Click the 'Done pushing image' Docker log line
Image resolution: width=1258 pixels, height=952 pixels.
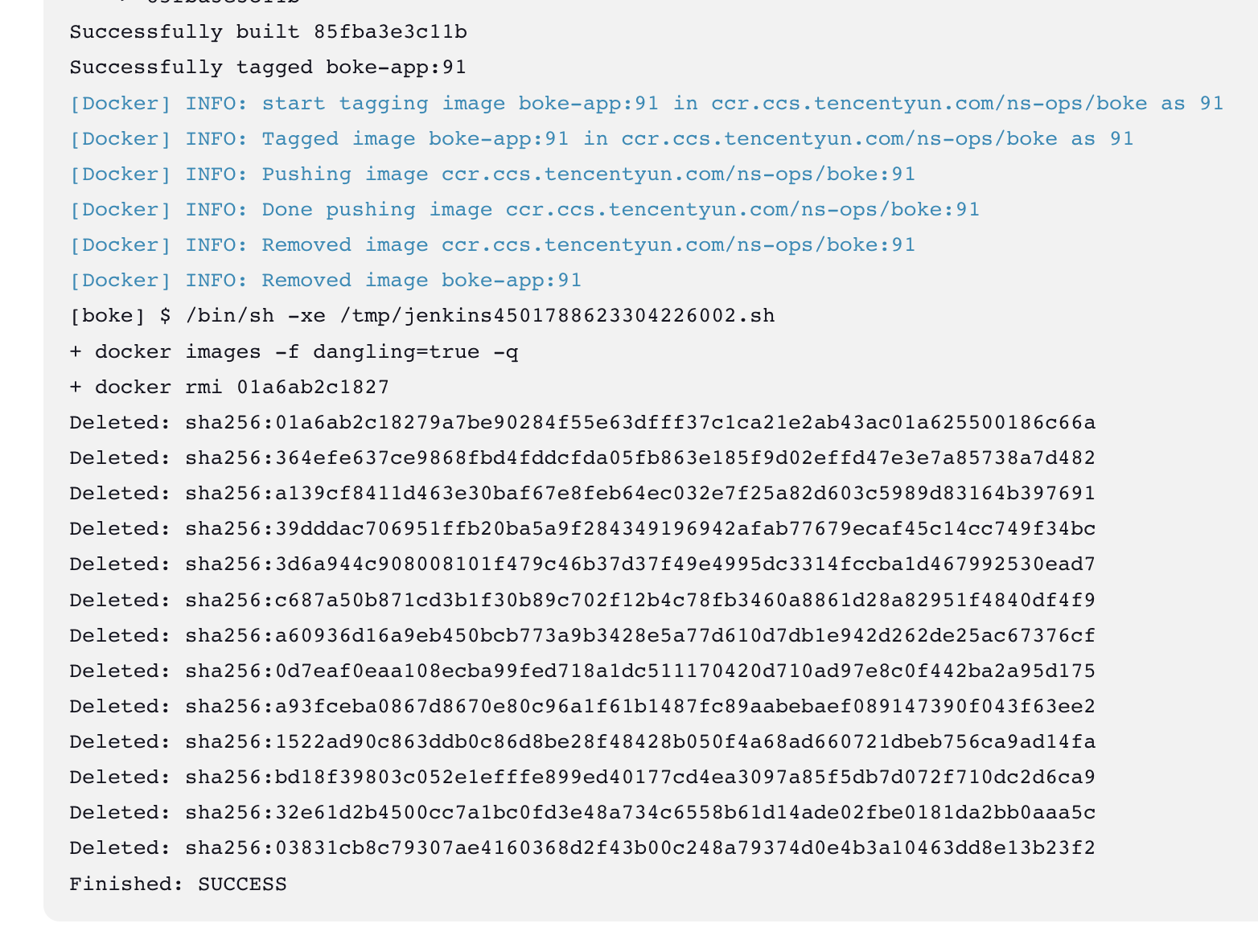click(x=524, y=210)
